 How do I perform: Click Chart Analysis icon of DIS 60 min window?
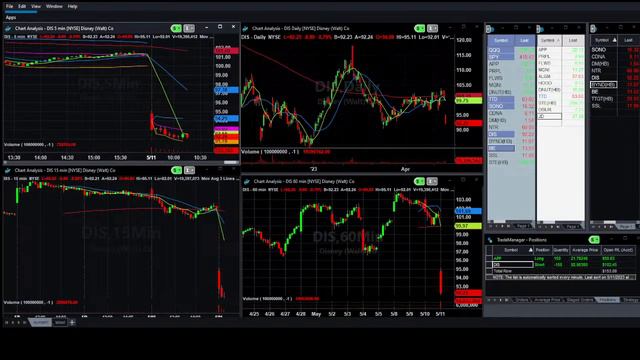pyautogui.click(x=247, y=181)
